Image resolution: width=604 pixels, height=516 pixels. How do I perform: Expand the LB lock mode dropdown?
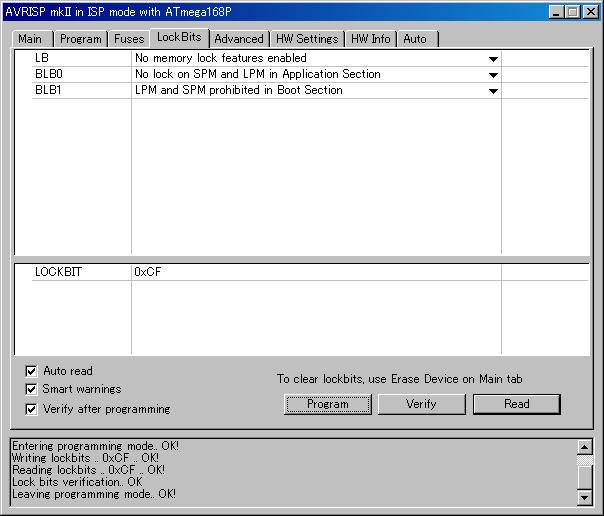pos(493,59)
